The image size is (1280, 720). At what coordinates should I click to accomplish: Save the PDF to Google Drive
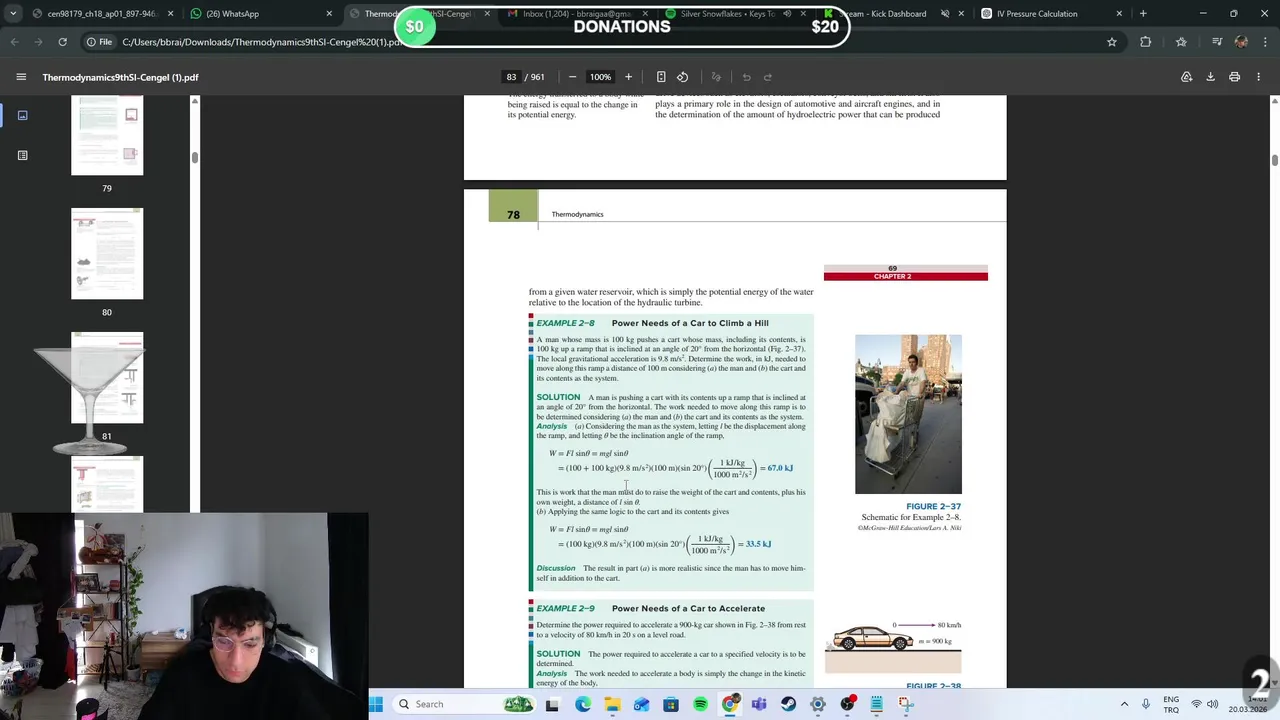click(1186, 77)
